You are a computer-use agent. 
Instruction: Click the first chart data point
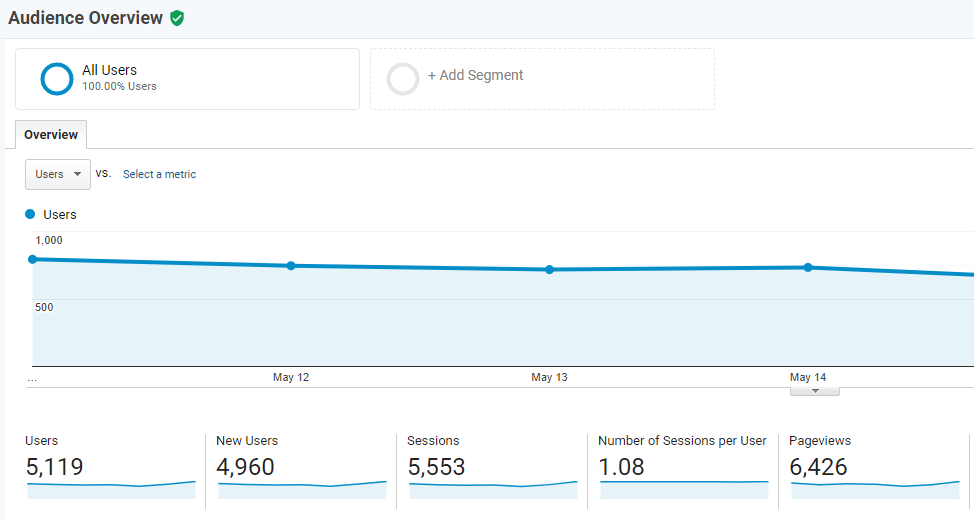[x=33, y=260]
